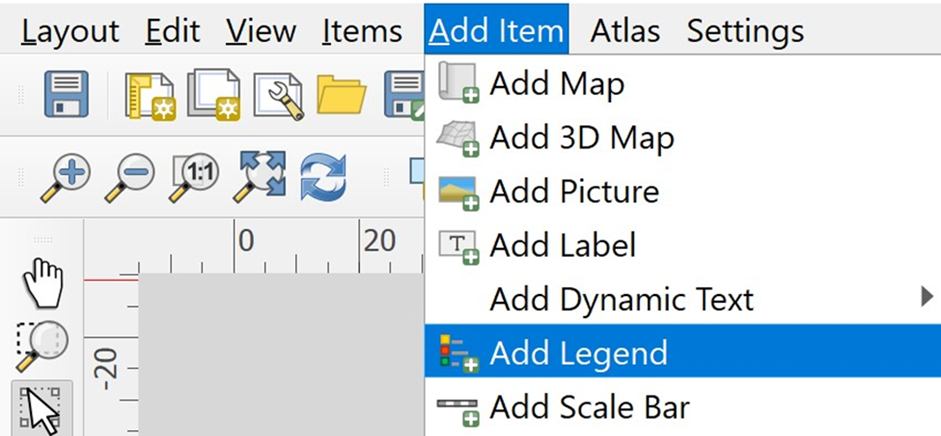Click the Refresh View icon
This screenshot has height=436, width=941.
[x=322, y=178]
